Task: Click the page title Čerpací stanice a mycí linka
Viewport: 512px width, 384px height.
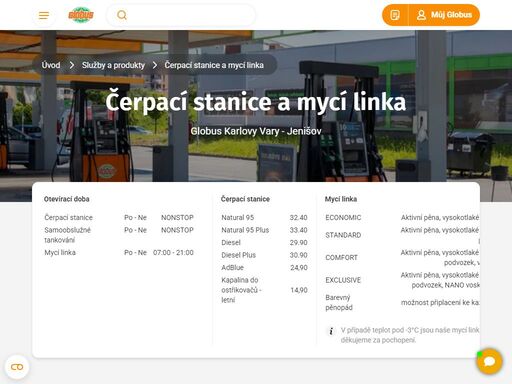Action: click(x=256, y=102)
